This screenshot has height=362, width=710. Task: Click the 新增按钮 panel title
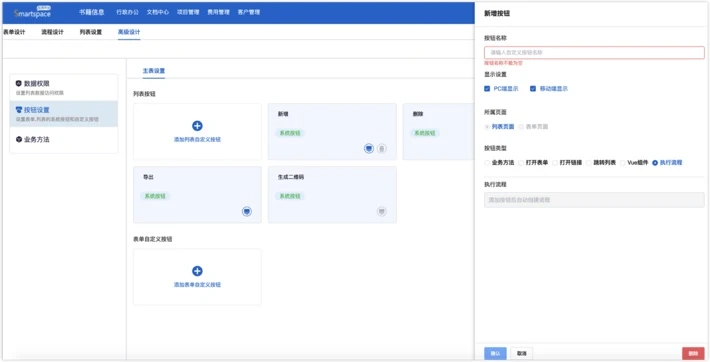click(497, 14)
